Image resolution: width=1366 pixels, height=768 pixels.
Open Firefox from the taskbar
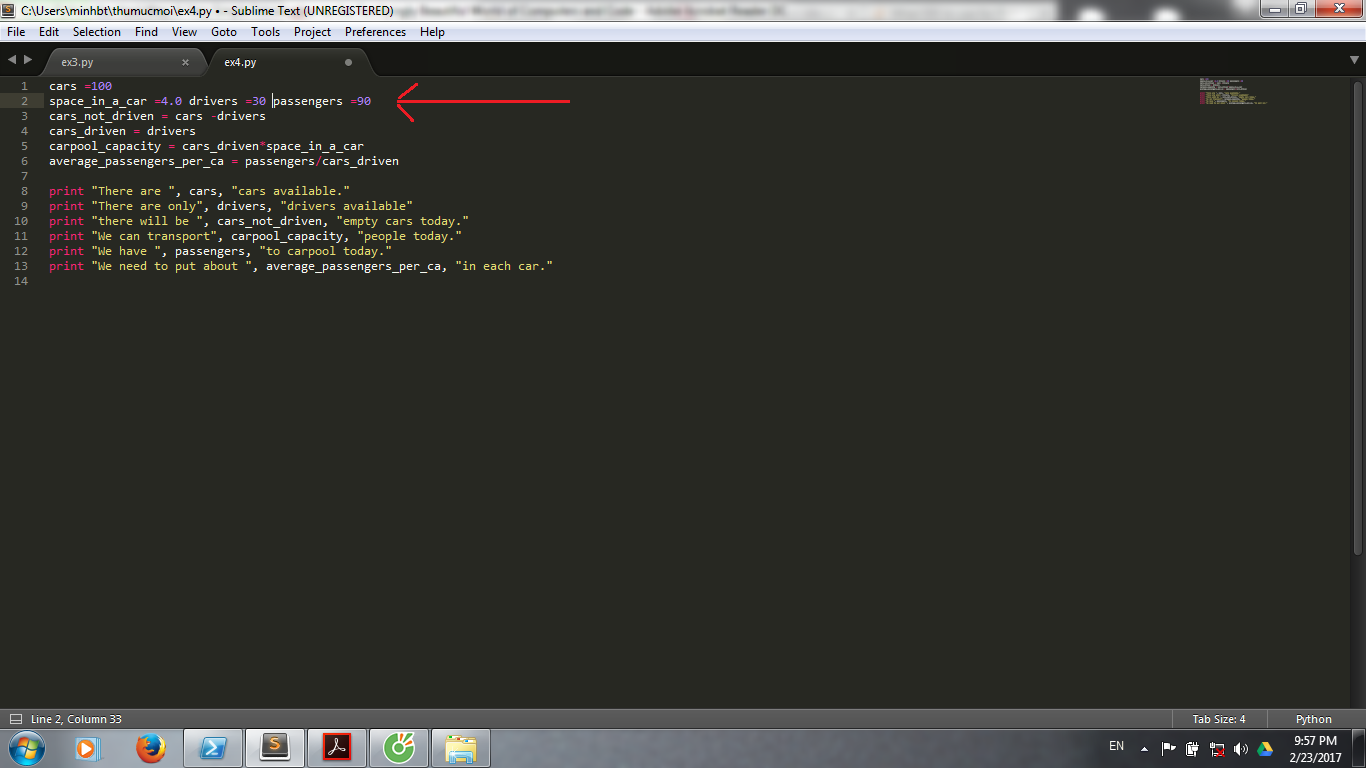click(151, 748)
